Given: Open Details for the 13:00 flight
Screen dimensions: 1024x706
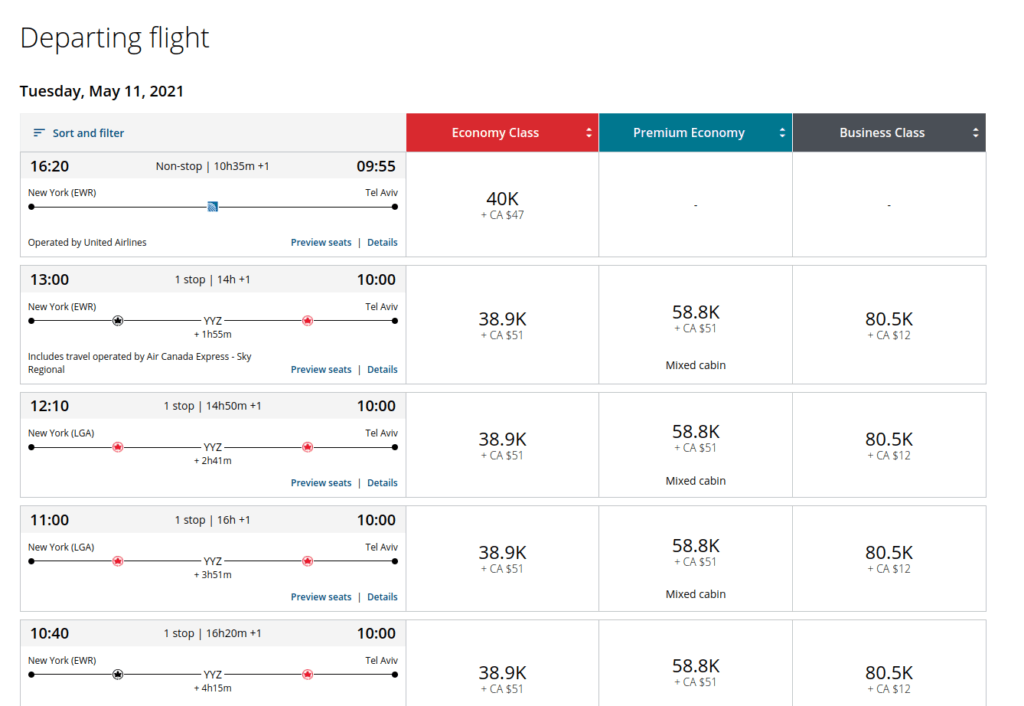Looking at the screenshot, I should pos(382,370).
